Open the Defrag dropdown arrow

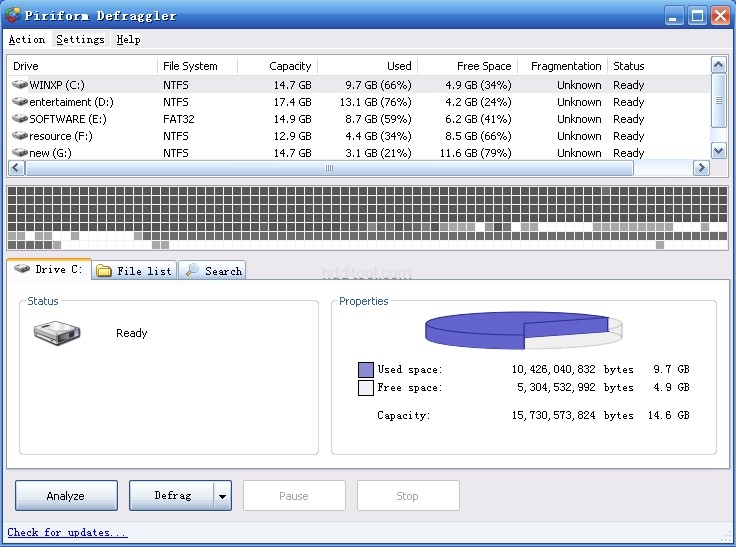click(222, 495)
